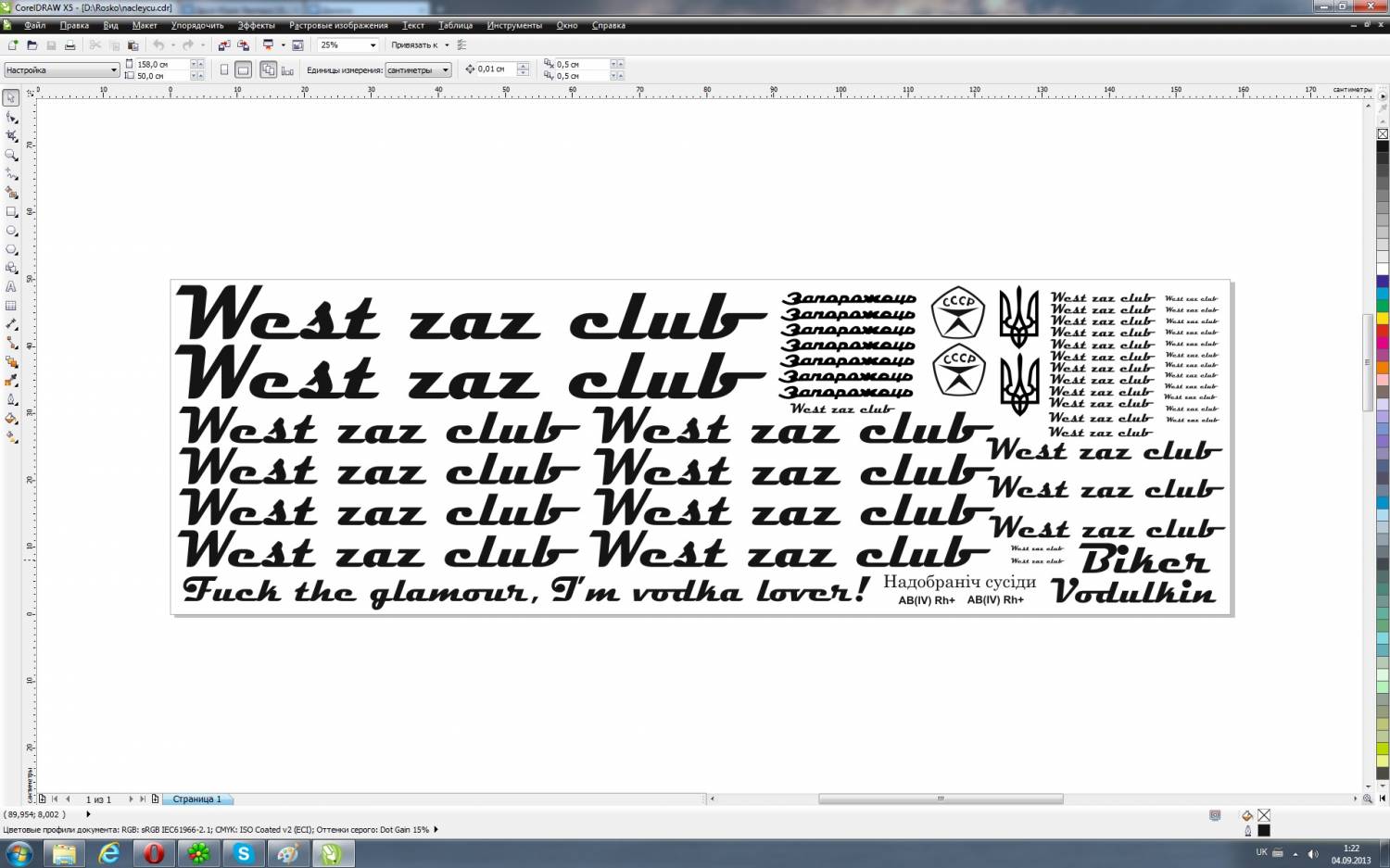Select the Text tool
Screen dimensions: 1390x868
coord(11,286)
